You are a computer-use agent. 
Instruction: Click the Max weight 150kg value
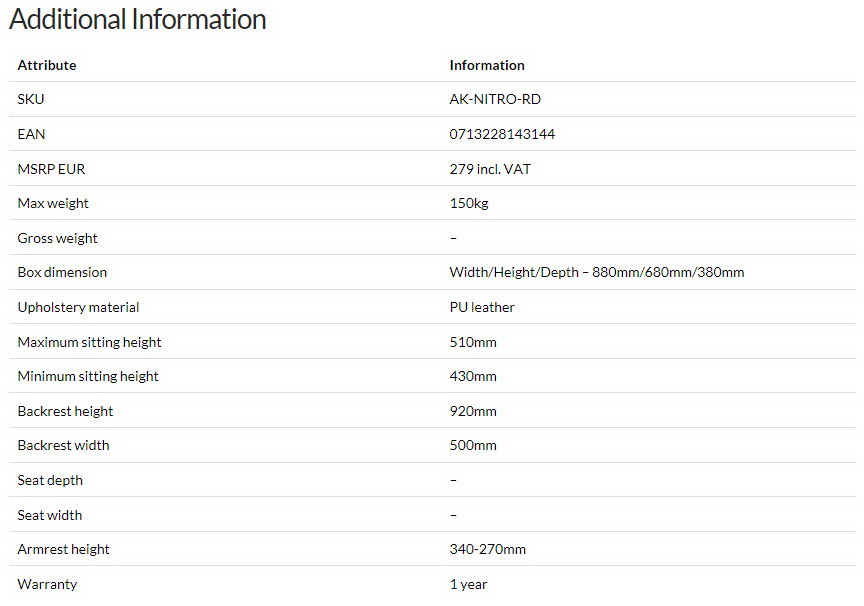(469, 203)
